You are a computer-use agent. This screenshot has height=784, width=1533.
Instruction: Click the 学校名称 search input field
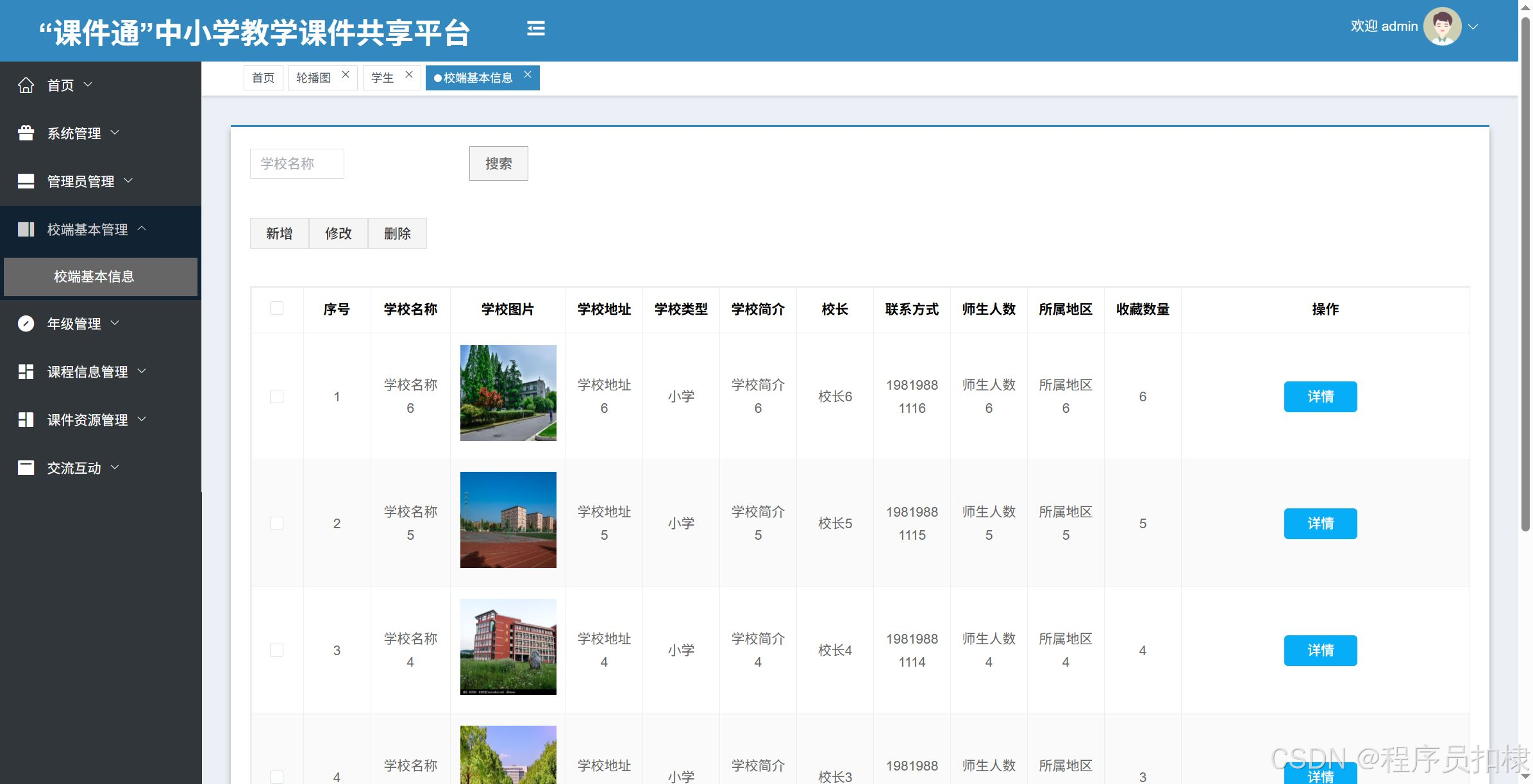[x=297, y=163]
